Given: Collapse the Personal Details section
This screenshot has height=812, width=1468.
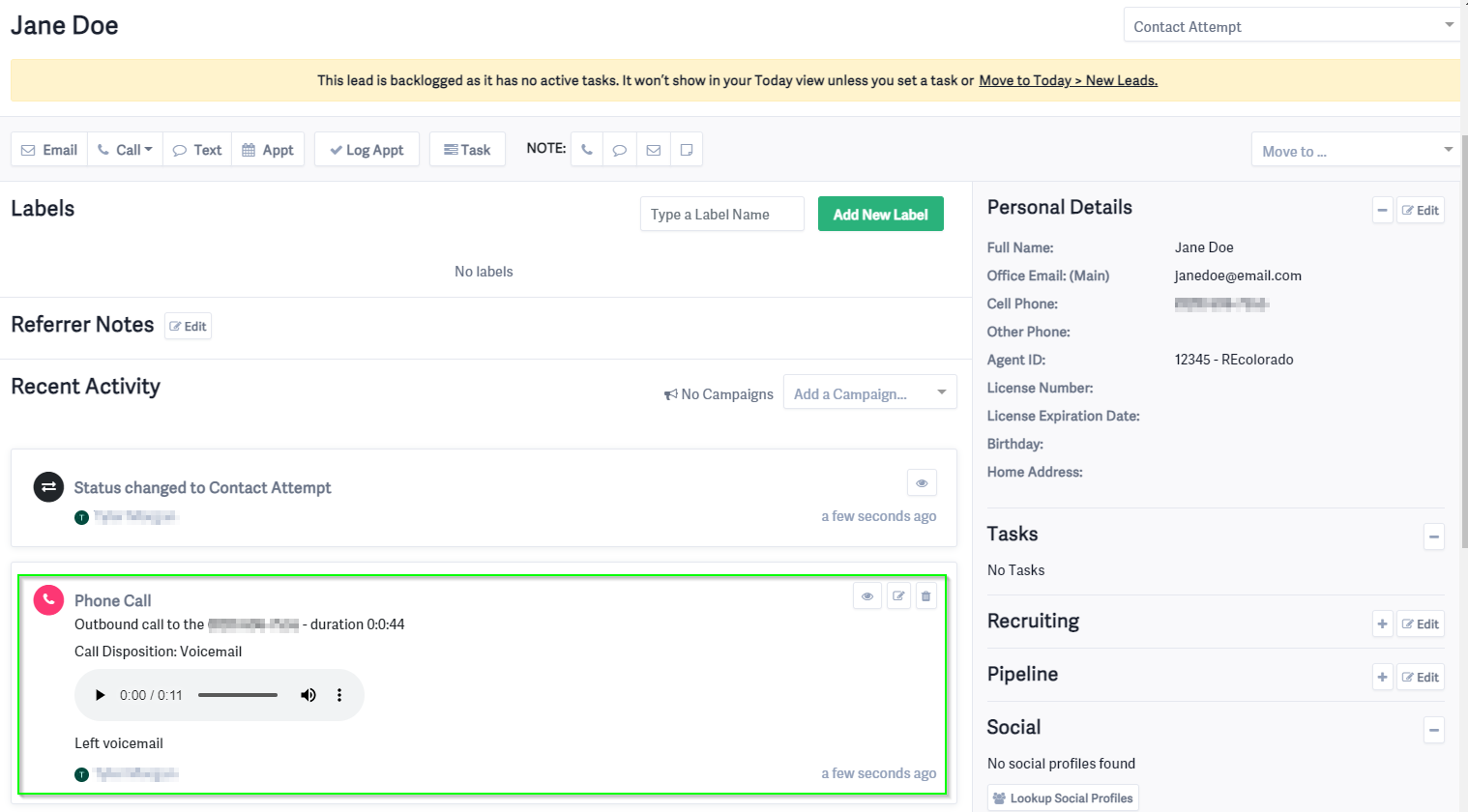Looking at the screenshot, I should pos(1383,210).
